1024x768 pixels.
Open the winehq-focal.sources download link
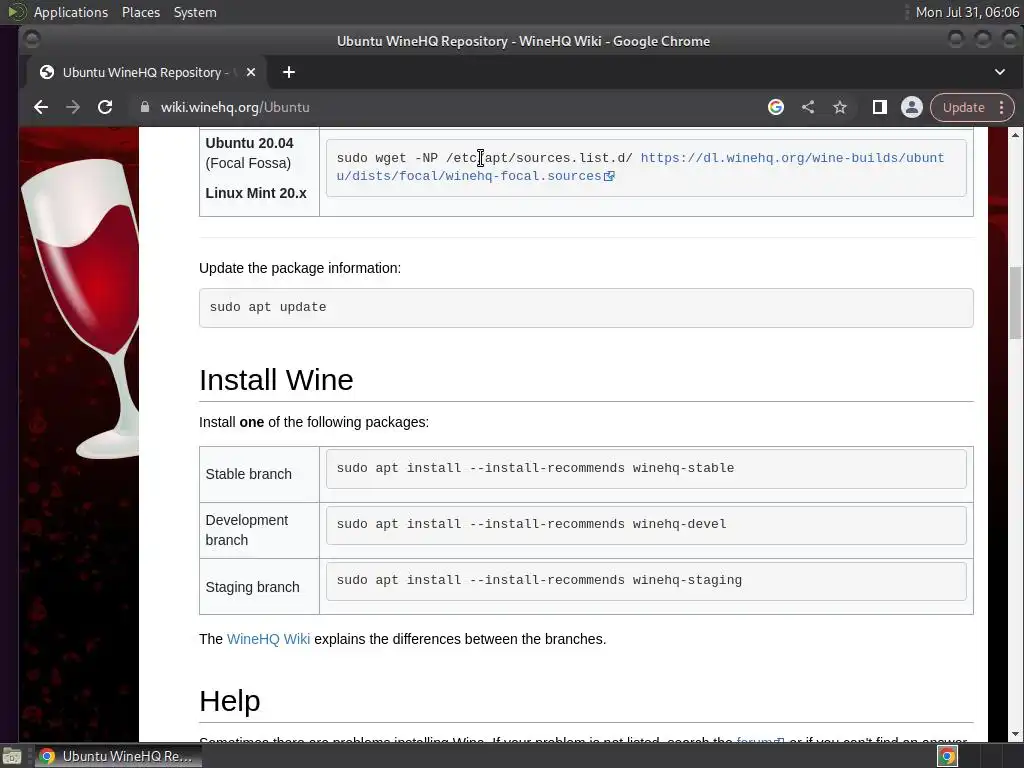click(640, 167)
